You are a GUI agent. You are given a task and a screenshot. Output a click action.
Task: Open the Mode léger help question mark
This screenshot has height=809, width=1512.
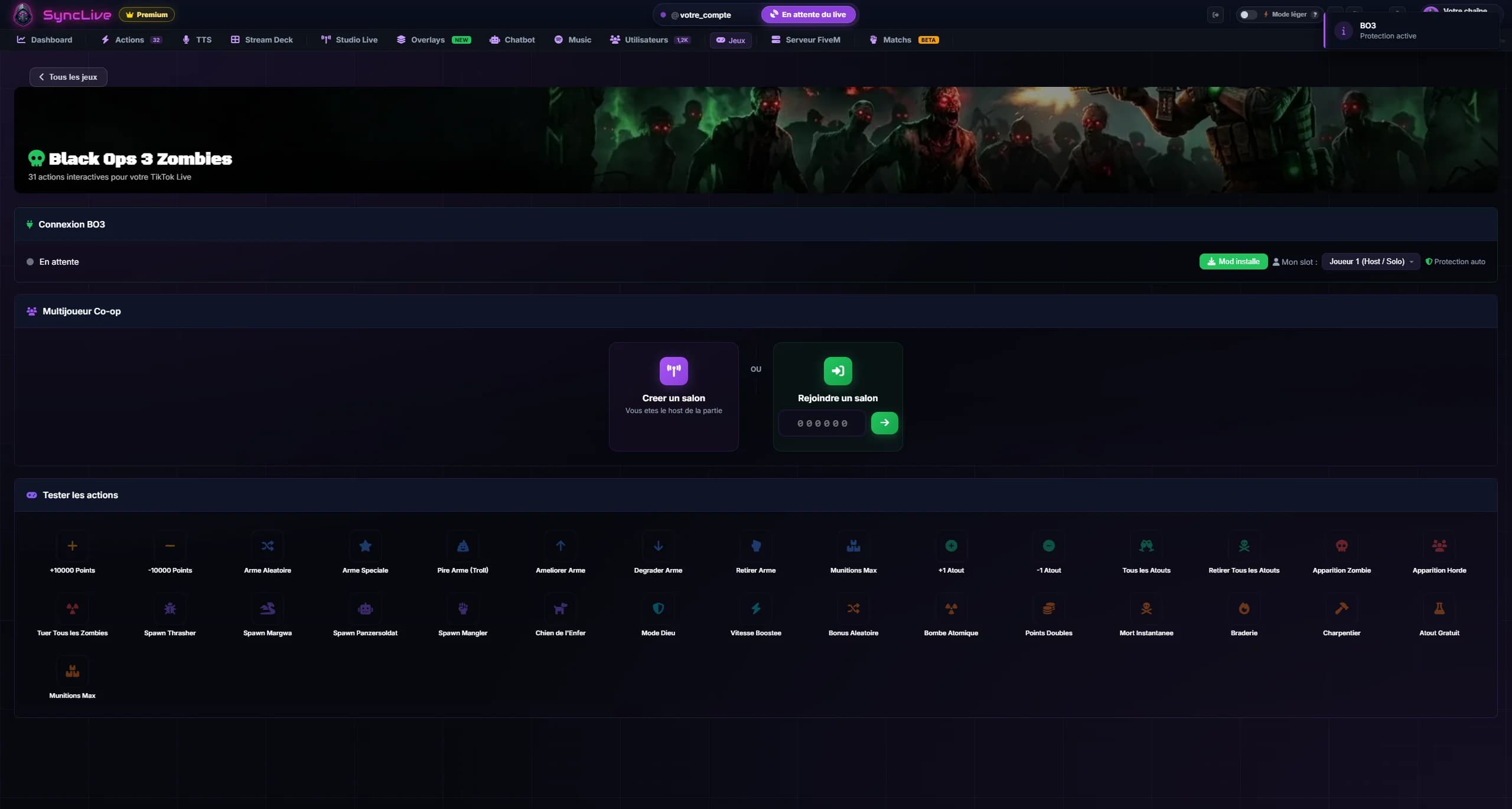pos(1315,15)
